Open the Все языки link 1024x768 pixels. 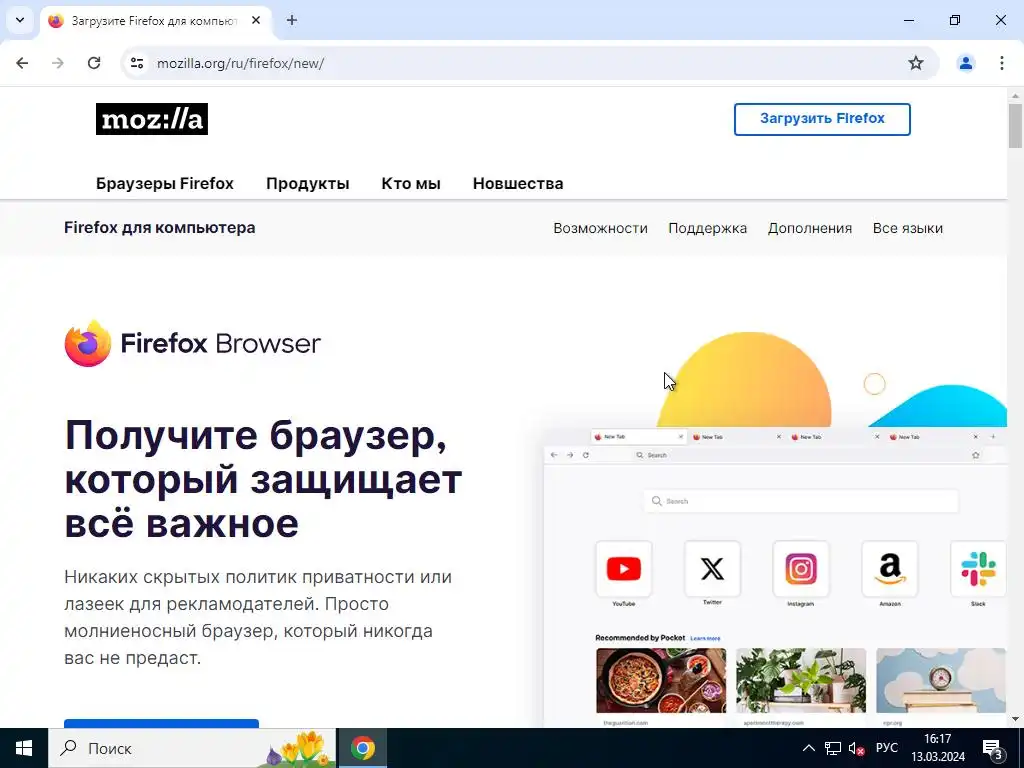(908, 228)
